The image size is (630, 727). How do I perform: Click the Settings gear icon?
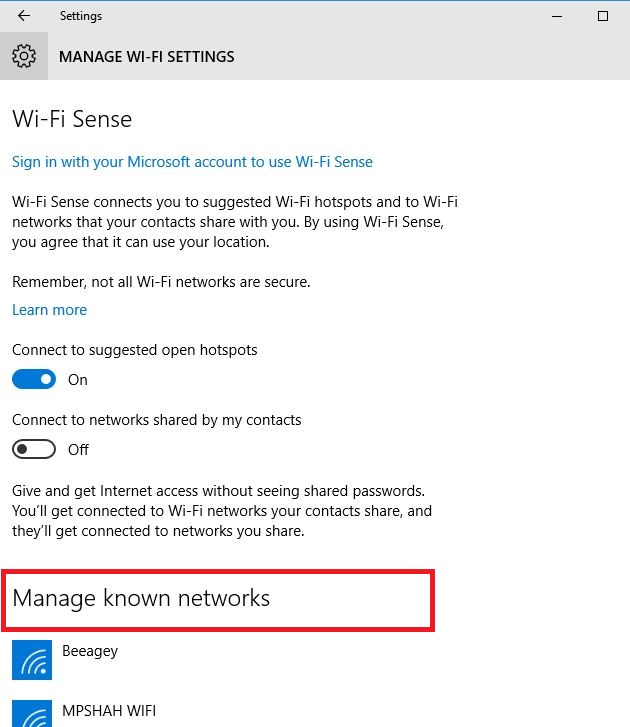tap(24, 56)
